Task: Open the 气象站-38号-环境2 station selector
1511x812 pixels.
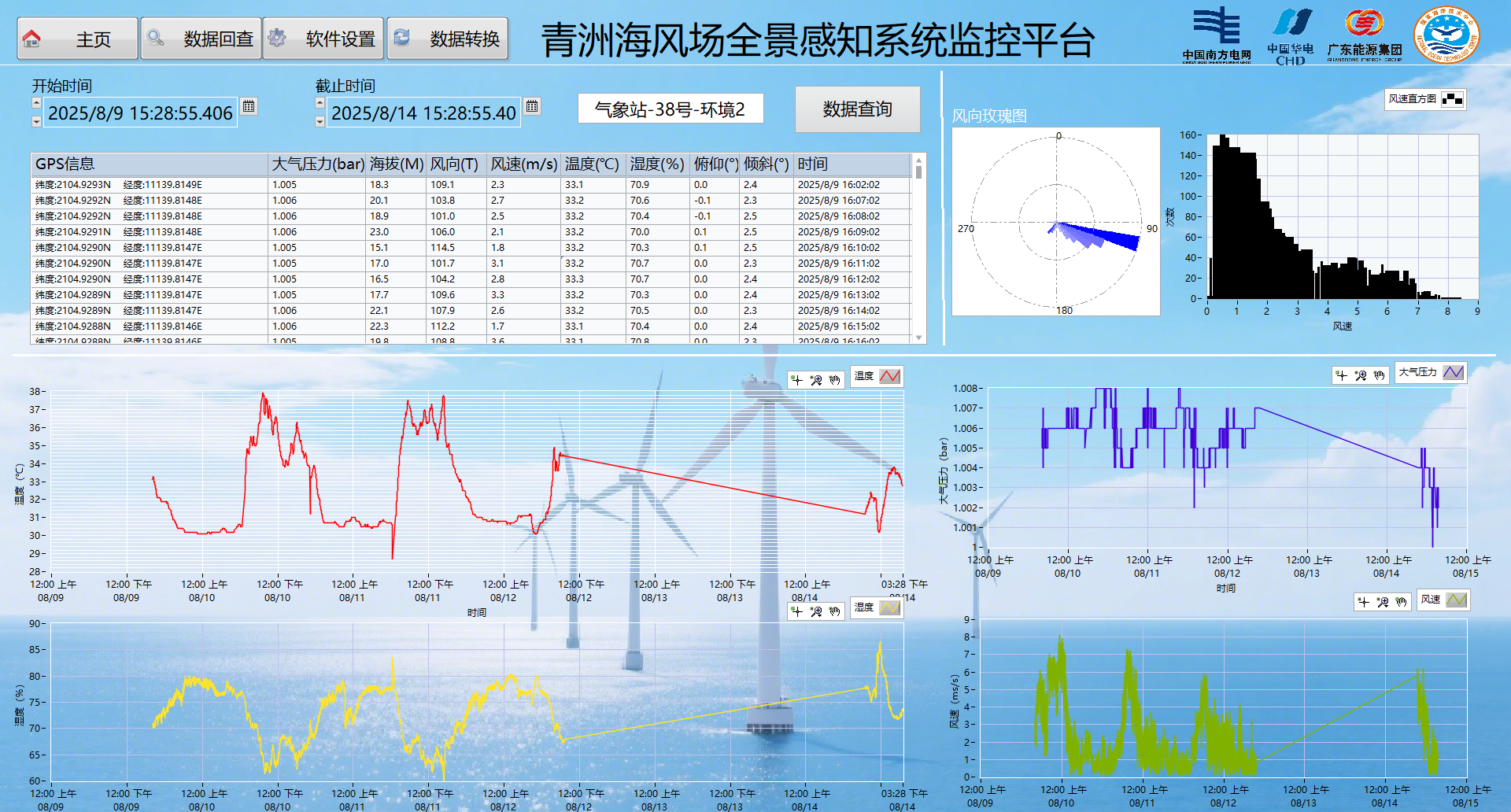Action: [671, 109]
